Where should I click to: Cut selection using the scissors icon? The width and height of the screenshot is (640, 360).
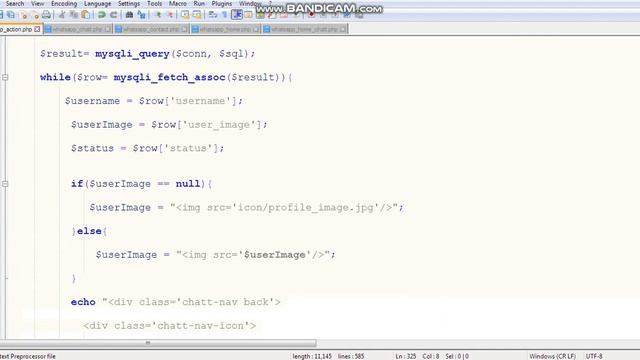(62, 15)
